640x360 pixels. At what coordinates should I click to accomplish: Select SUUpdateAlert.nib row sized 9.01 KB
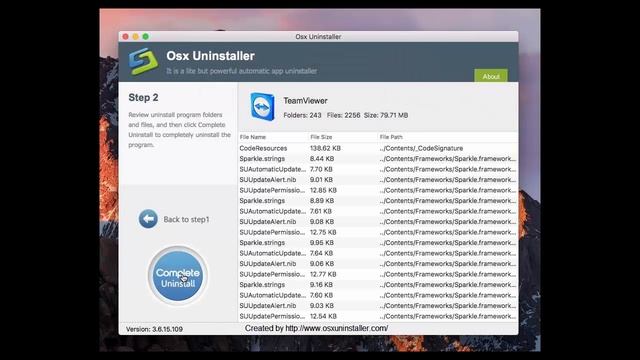[x=378, y=180]
